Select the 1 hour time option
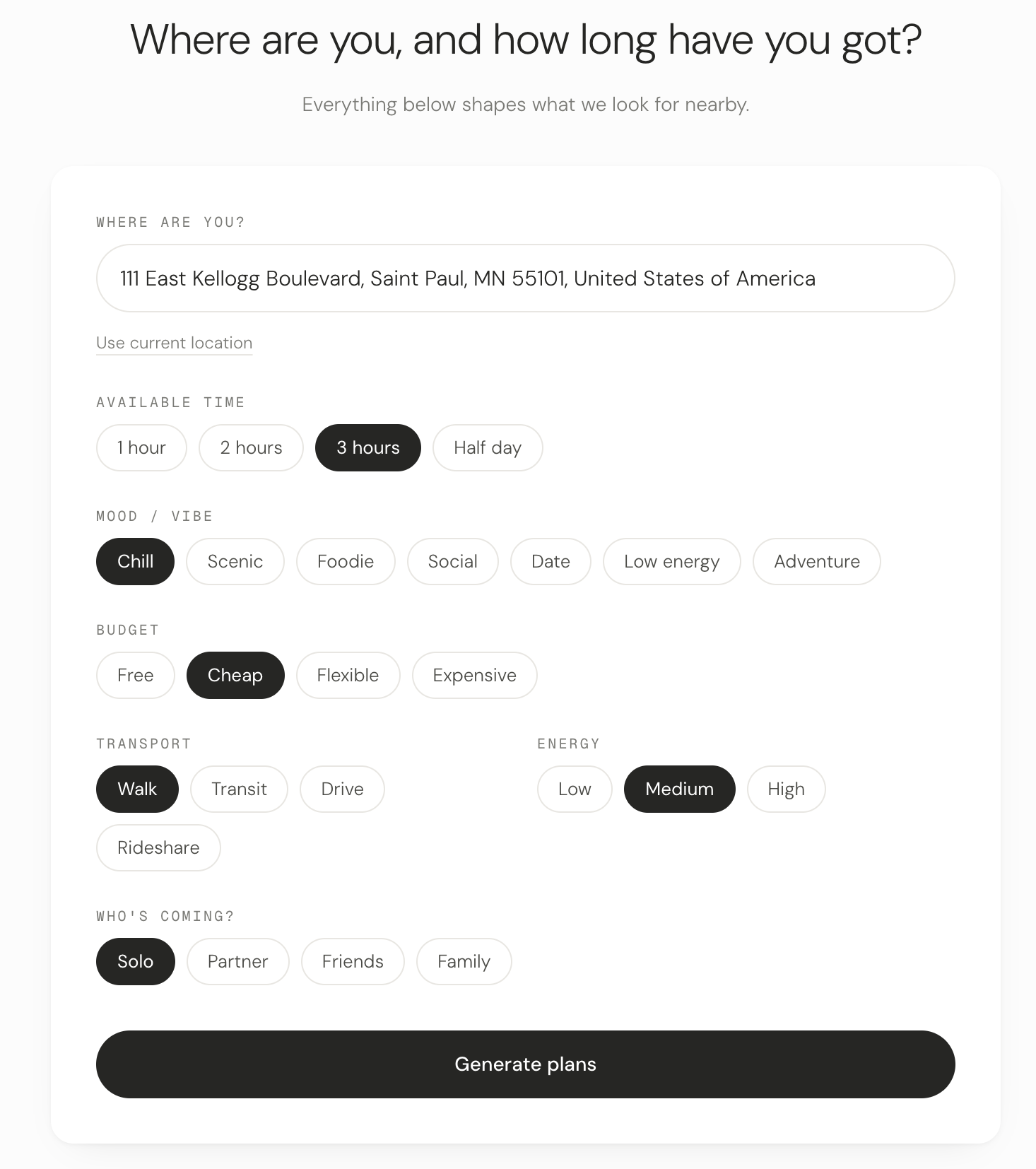 coord(141,447)
